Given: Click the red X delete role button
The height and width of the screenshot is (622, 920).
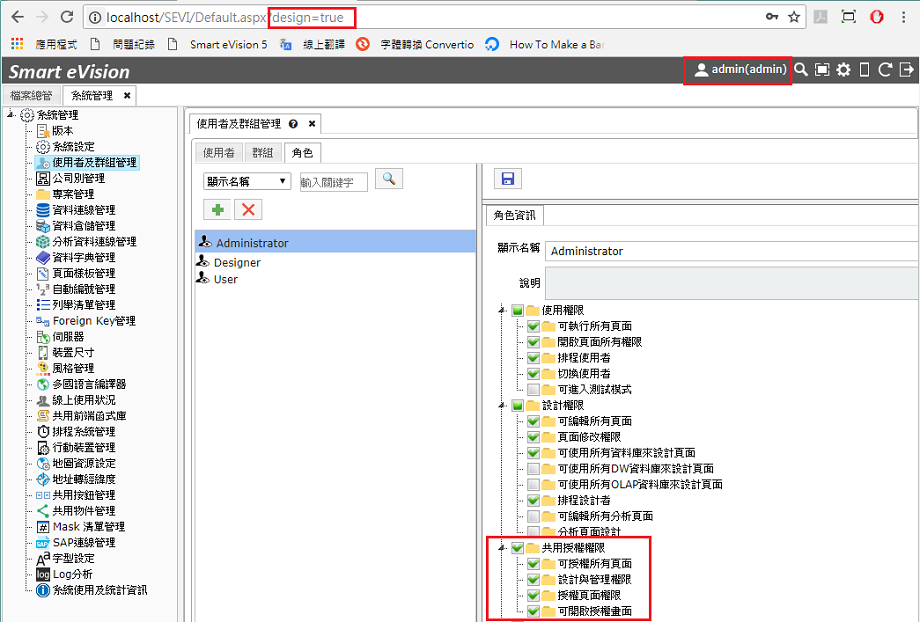Looking at the screenshot, I should pyautogui.click(x=248, y=209).
